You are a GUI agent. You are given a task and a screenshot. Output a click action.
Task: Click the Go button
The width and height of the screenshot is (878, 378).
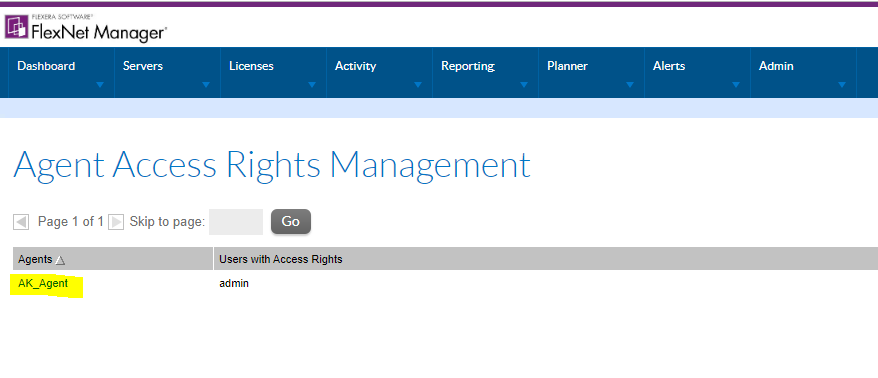click(291, 222)
